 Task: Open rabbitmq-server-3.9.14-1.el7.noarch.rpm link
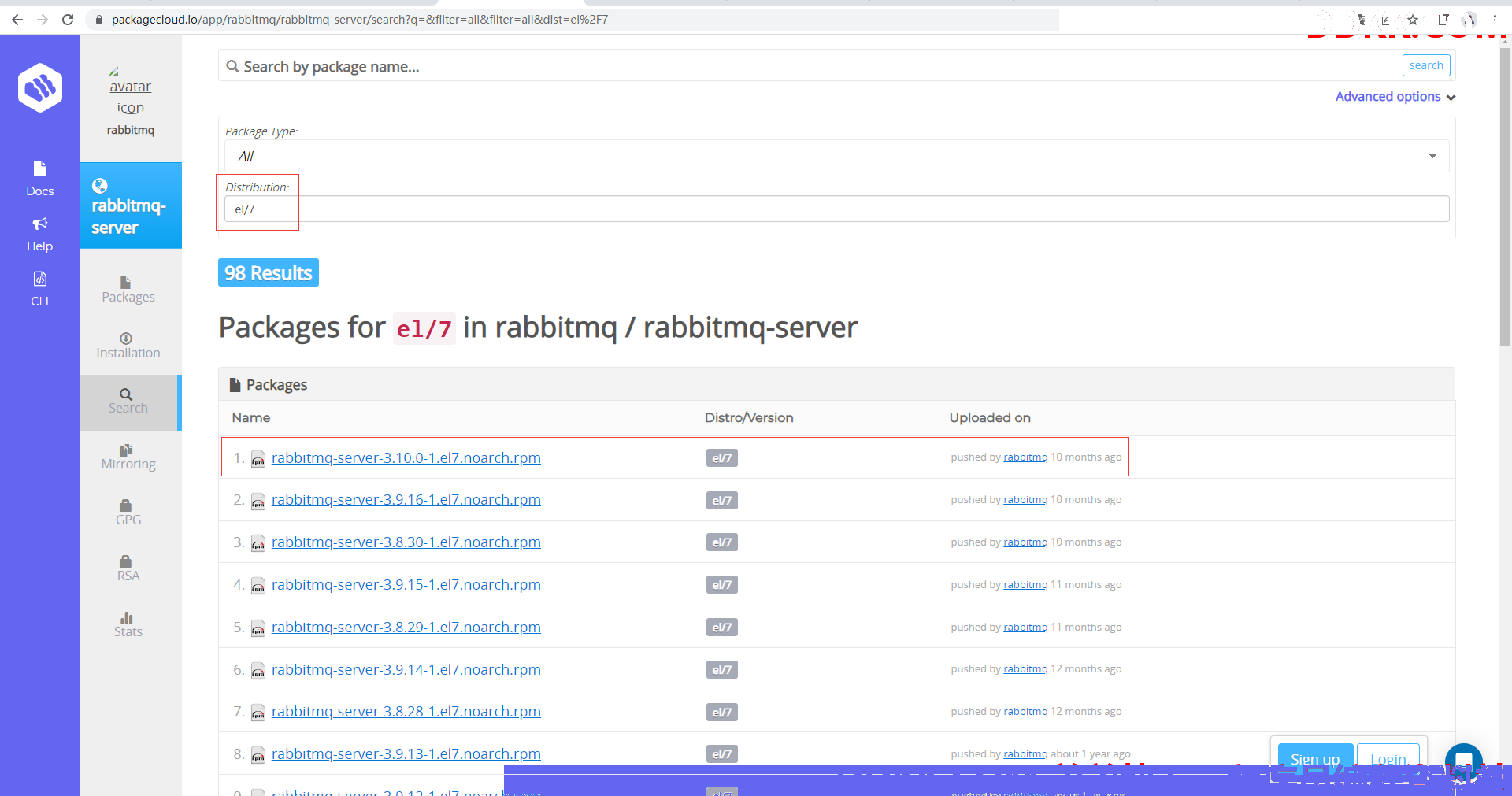[x=406, y=670]
